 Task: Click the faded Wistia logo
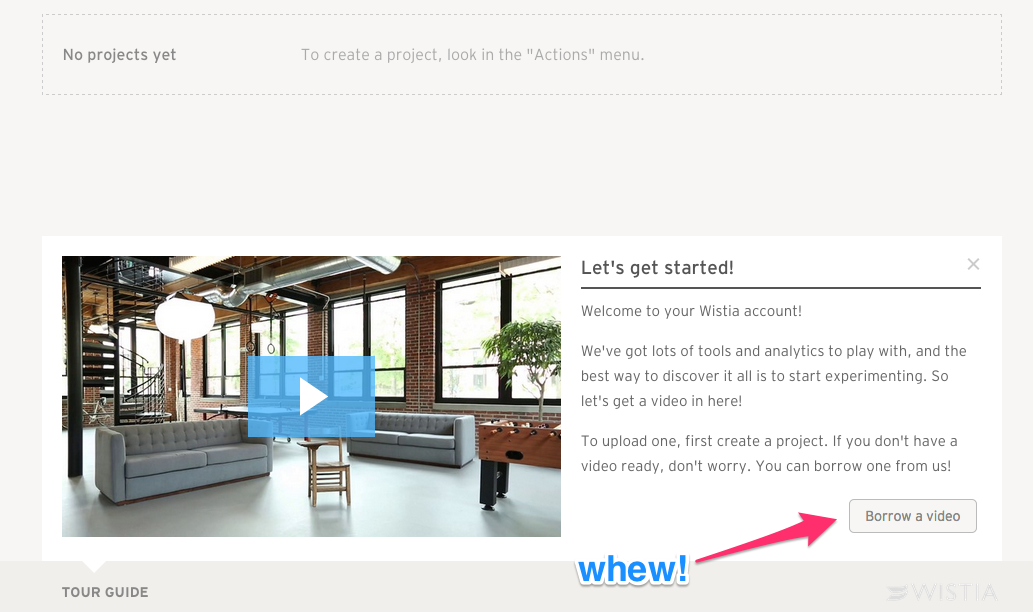click(x=942, y=592)
